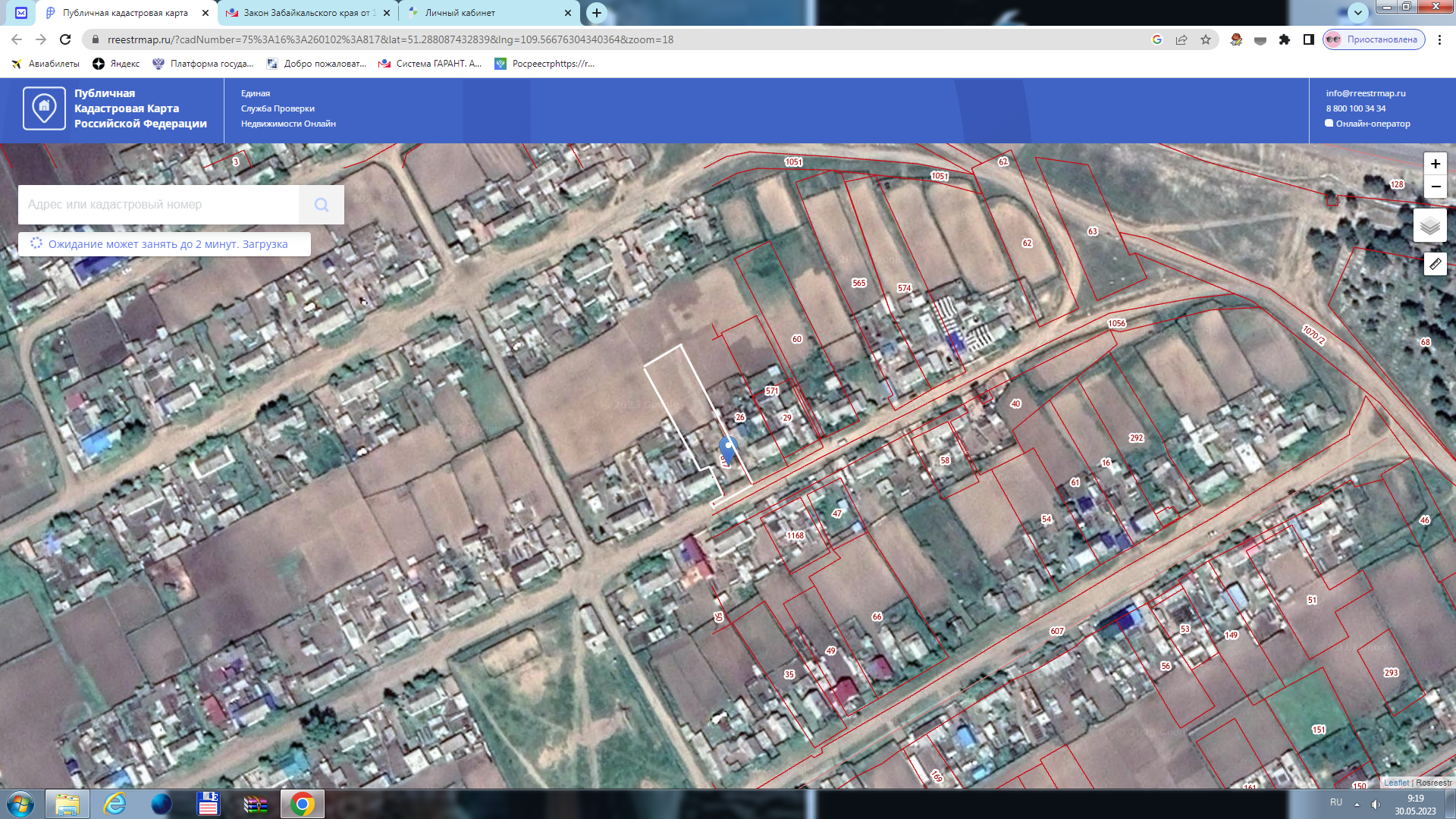Image resolution: width=1456 pixels, height=819 pixels.
Task: Open the Chrome three-dot menu
Action: click(1439, 39)
